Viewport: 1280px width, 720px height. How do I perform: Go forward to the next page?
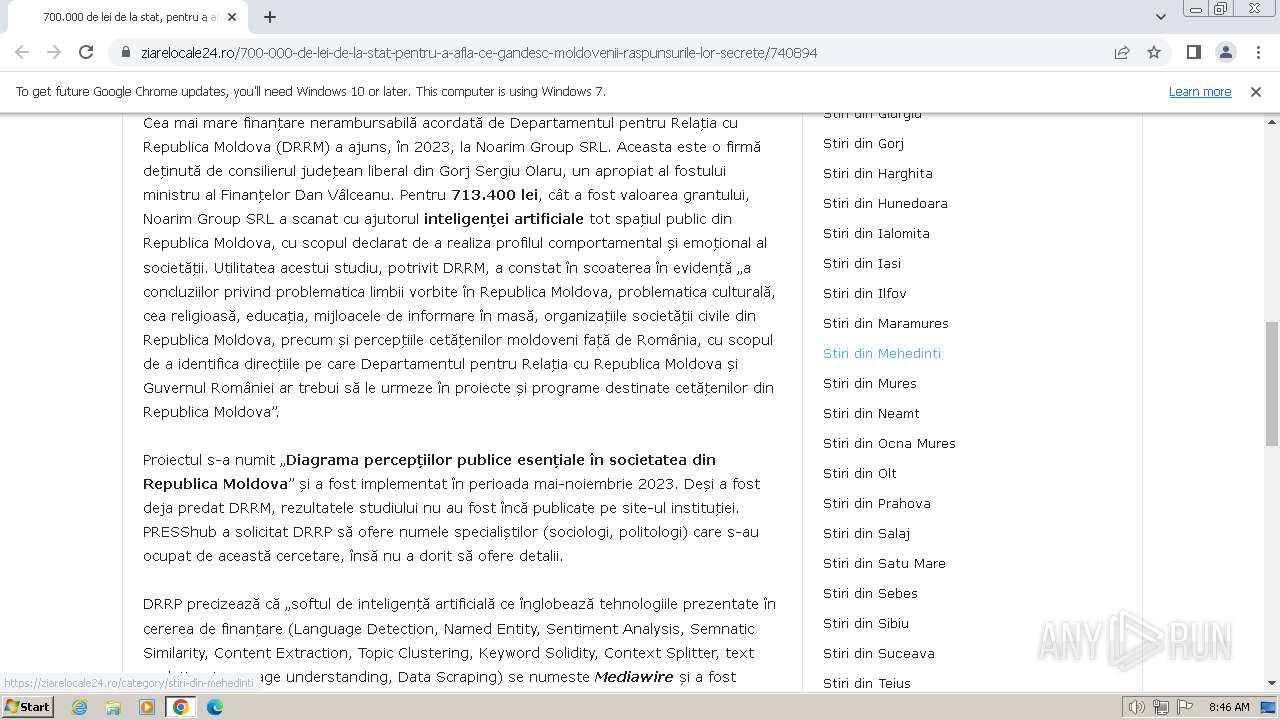pyautogui.click(x=54, y=52)
